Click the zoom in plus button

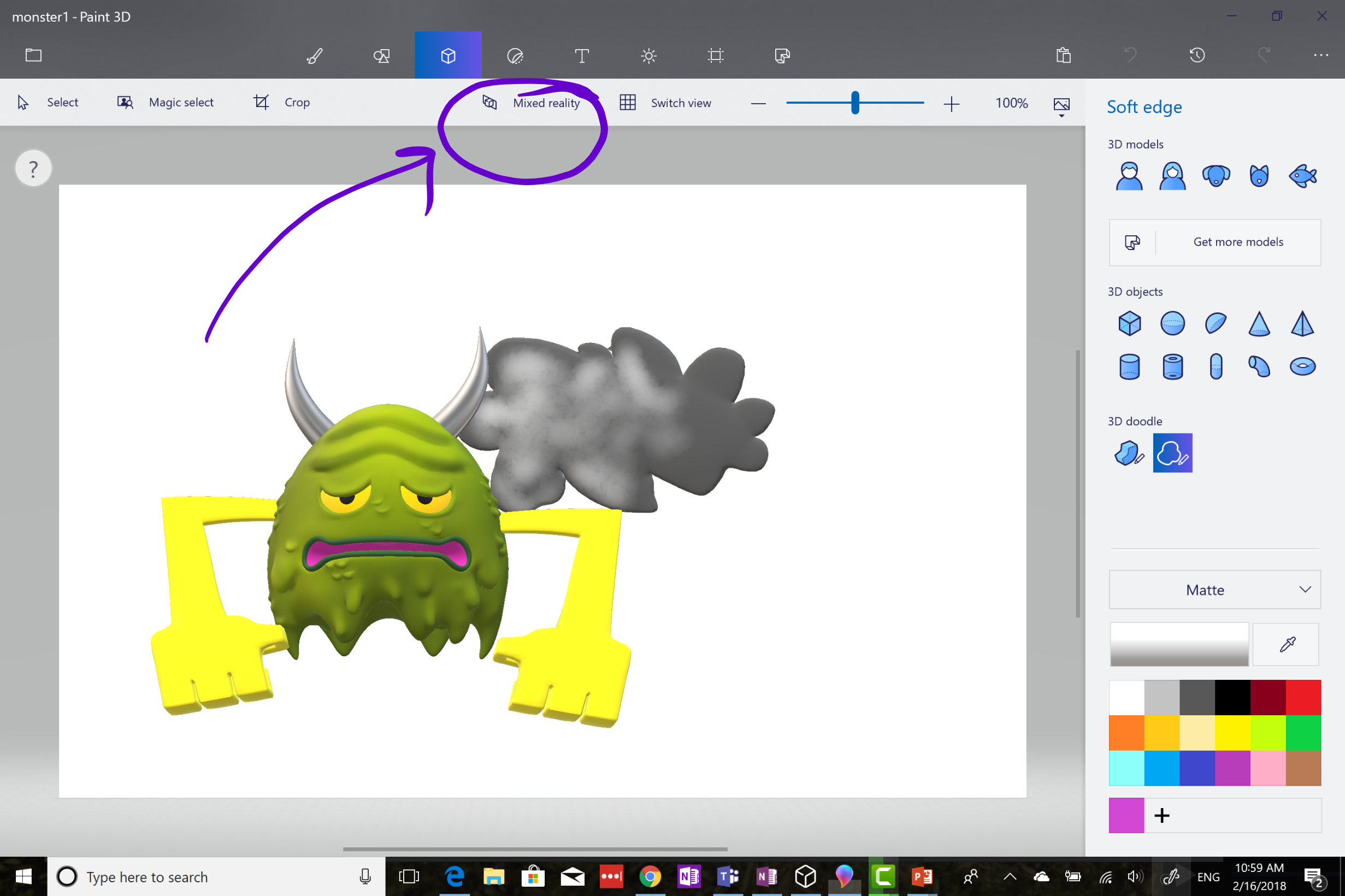click(x=951, y=102)
